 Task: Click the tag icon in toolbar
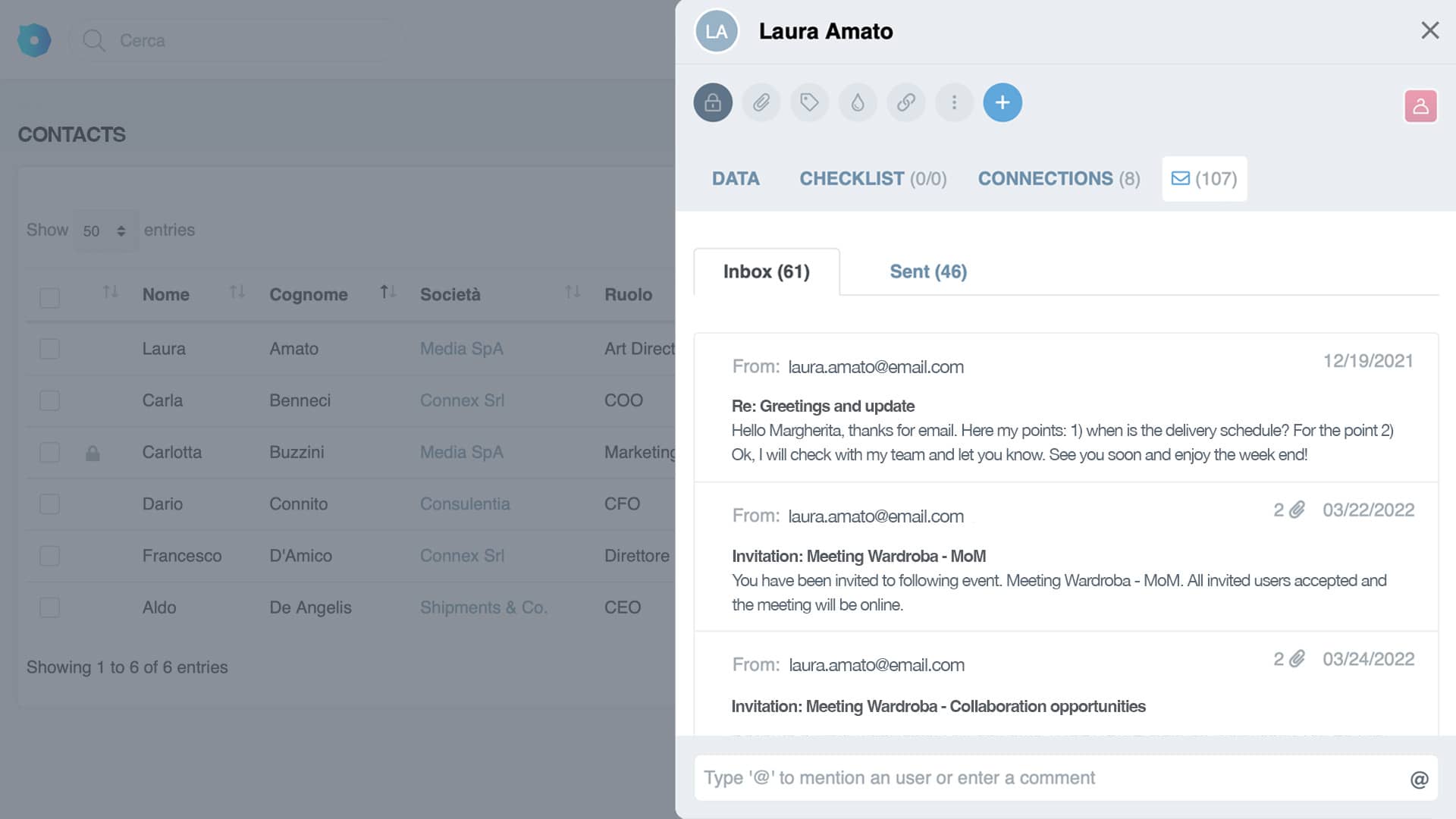(x=809, y=102)
